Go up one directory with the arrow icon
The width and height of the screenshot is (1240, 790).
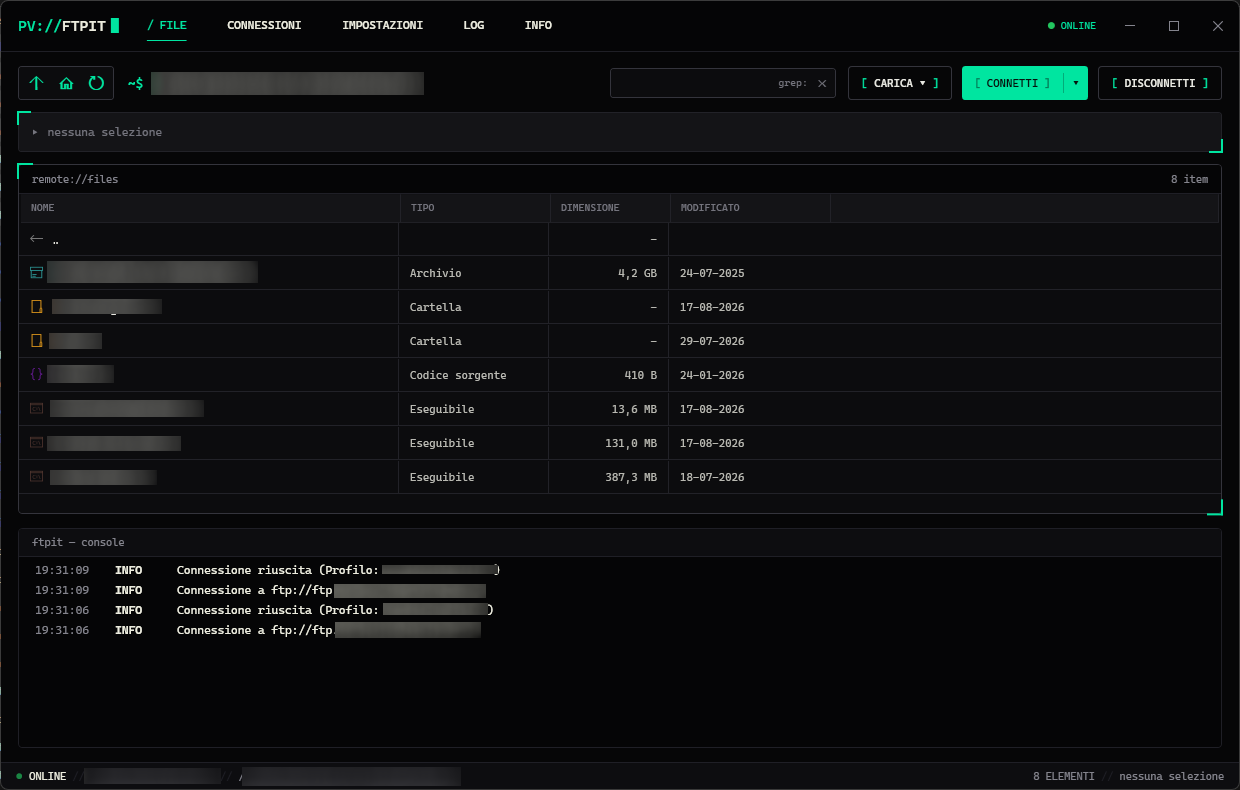coord(36,84)
